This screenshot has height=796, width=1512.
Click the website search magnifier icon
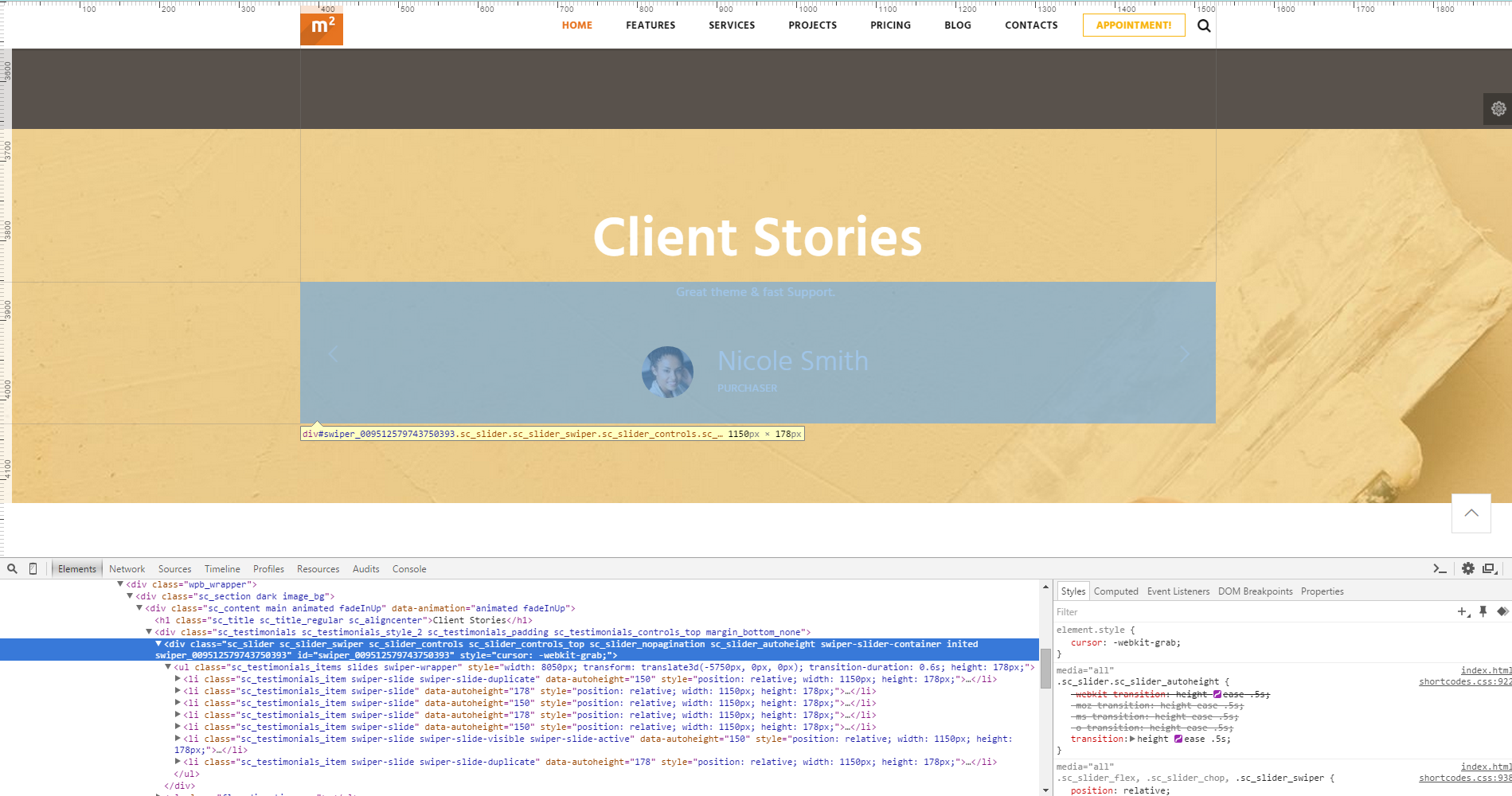point(1204,25)
